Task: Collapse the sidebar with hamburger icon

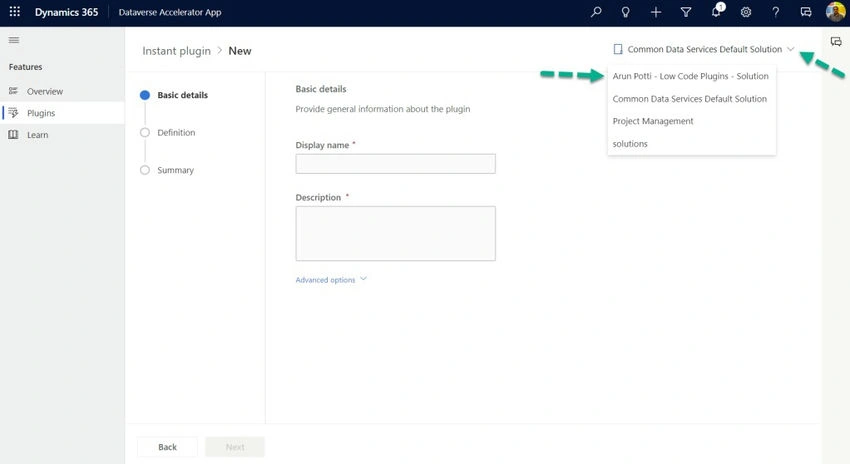Action: (x=14, y=40)
